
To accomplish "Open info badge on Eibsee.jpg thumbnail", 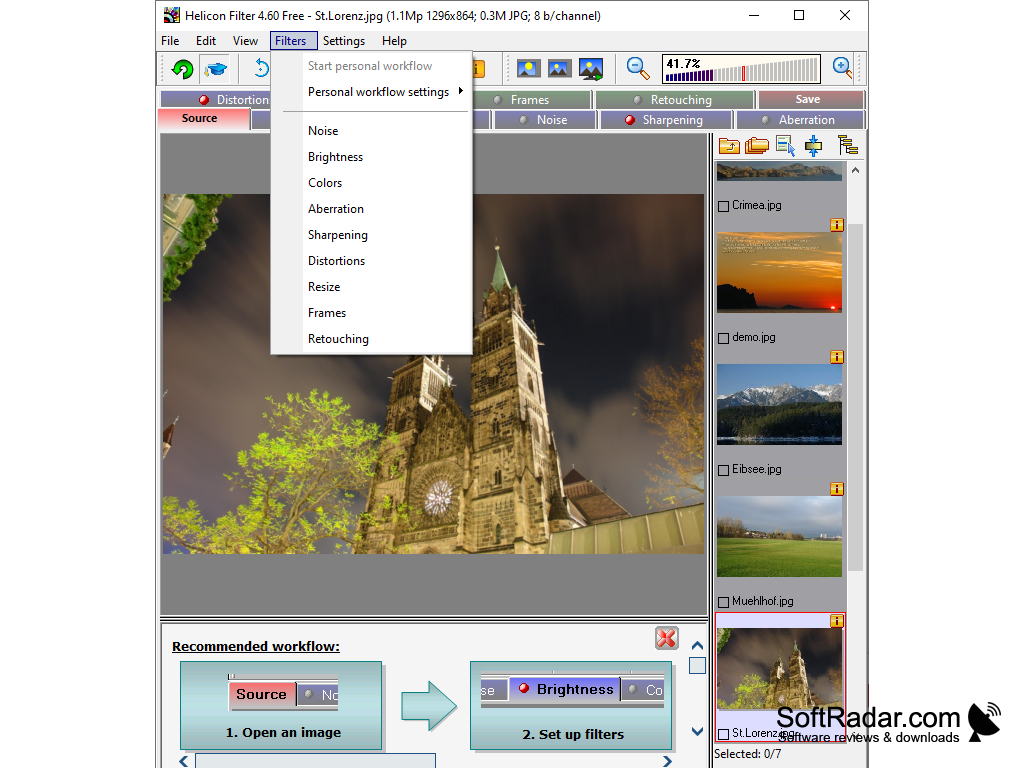I will click(x=837, y=357).
